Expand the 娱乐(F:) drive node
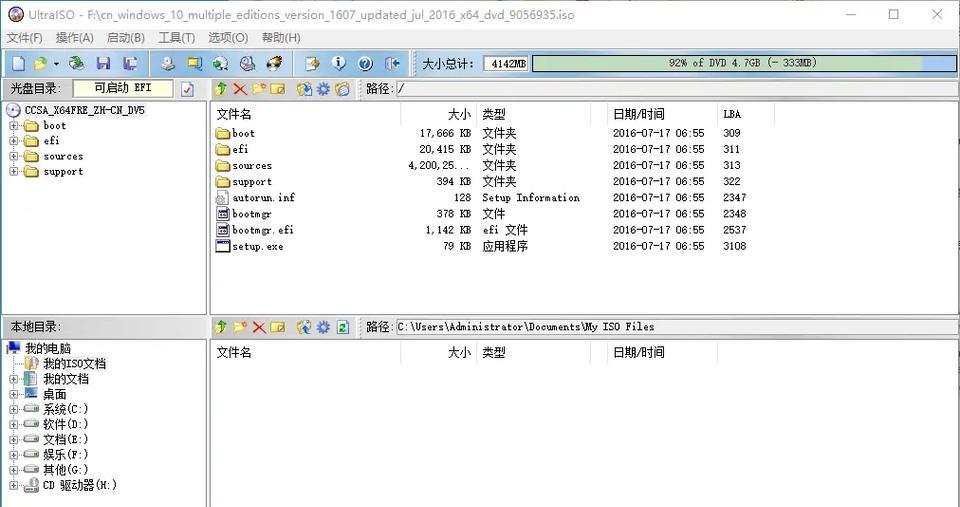 click(x=13, y=455)
